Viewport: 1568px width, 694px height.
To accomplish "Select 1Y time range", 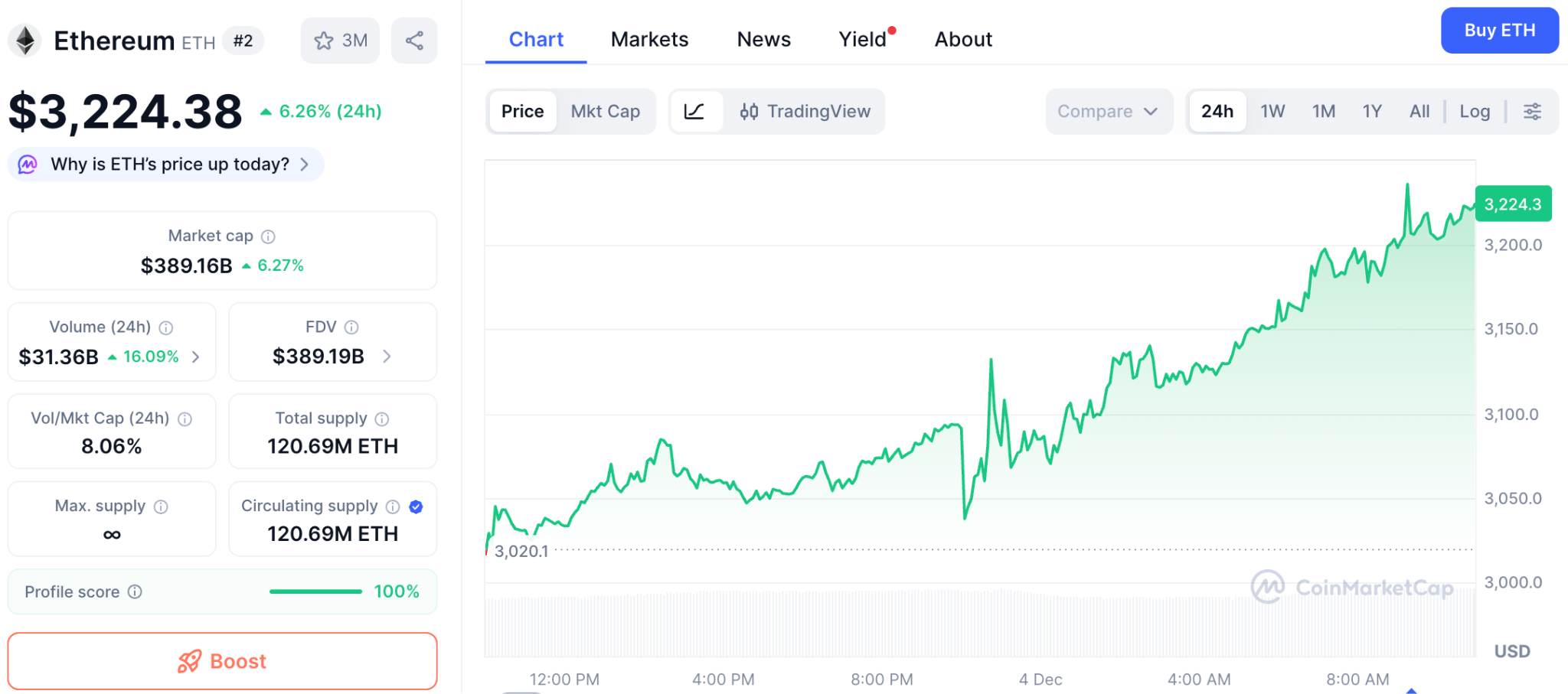I will click(1372, 112).
